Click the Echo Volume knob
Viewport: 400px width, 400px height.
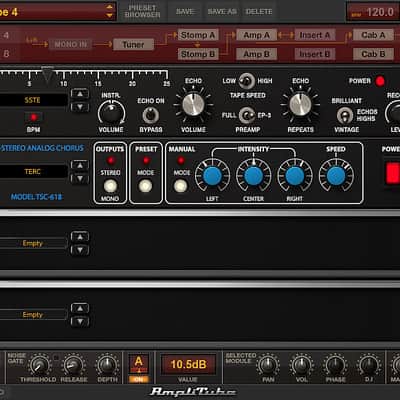coord(193,105)
